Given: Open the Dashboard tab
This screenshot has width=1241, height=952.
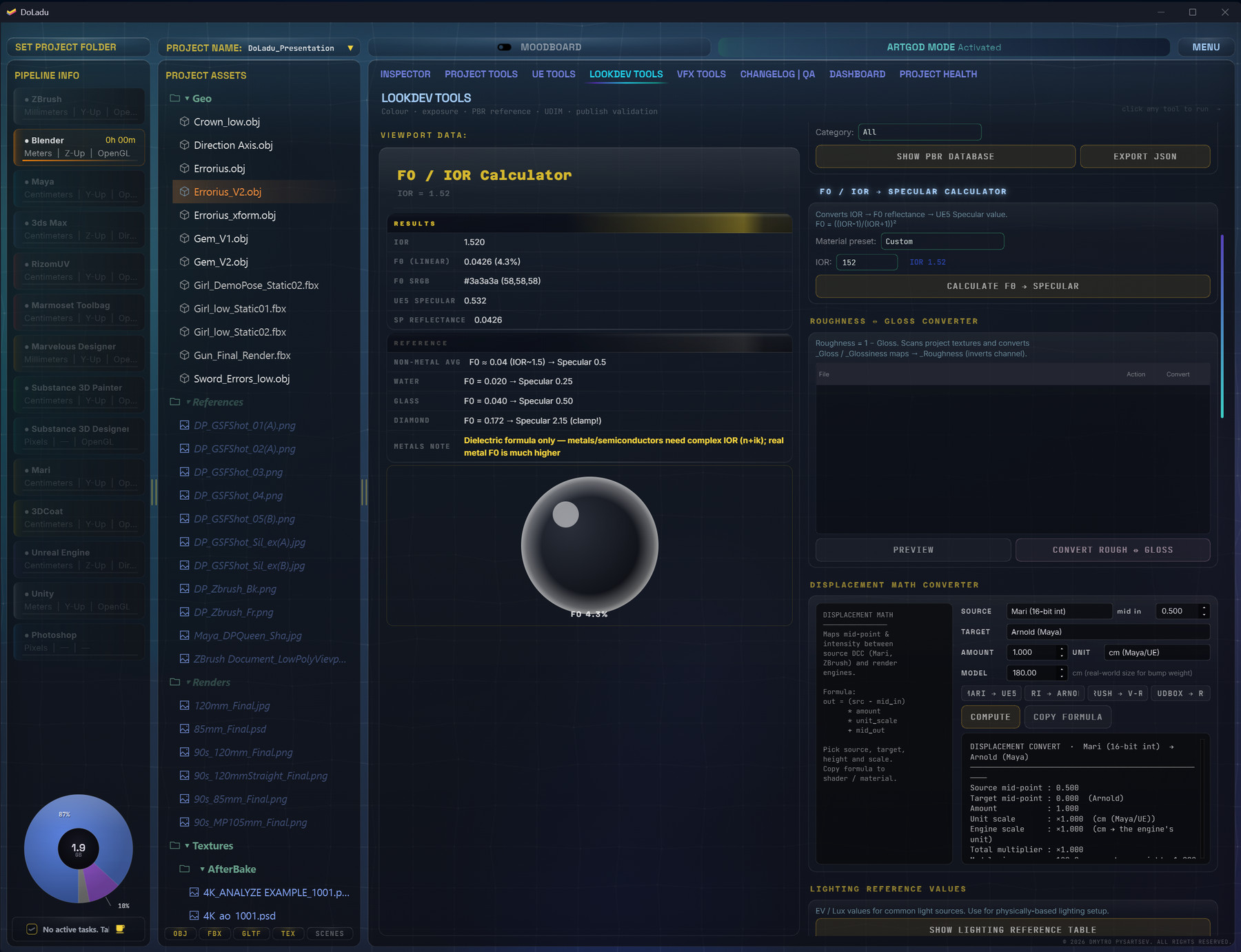Looking at the screenshot, I should tap(857, 74).
